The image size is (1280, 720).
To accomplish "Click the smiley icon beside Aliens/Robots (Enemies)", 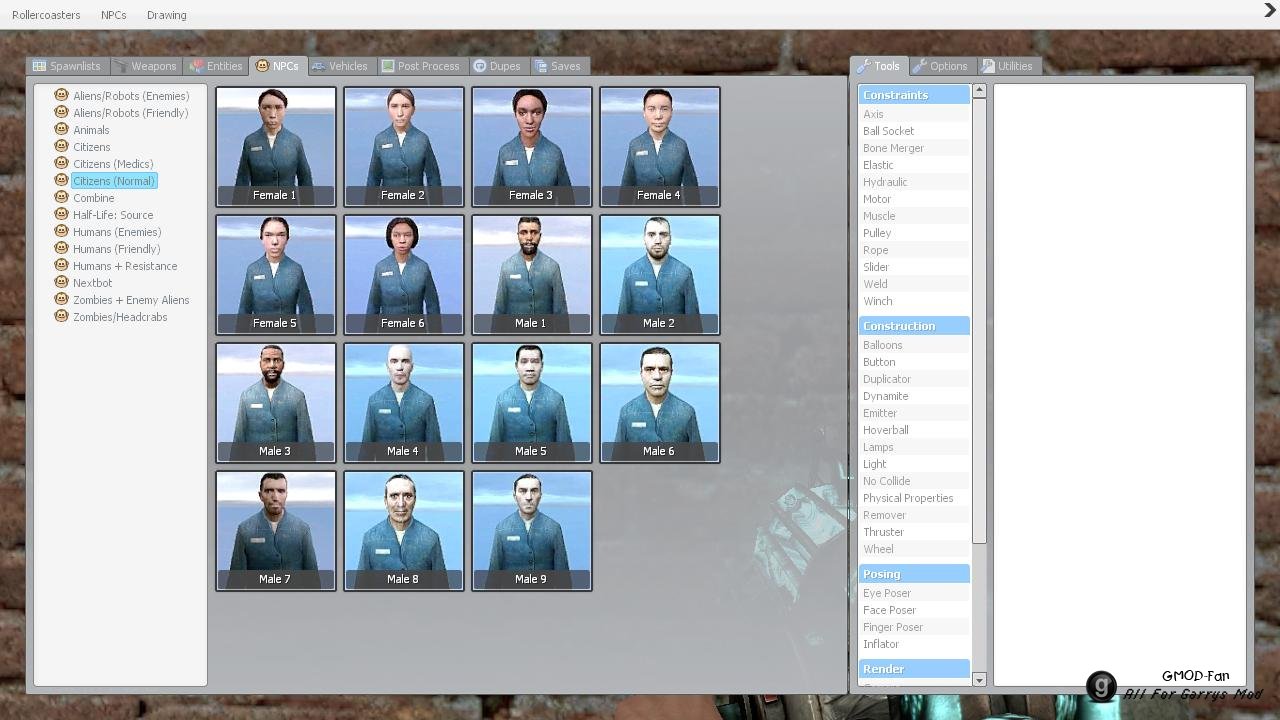I will coord(61,95).
